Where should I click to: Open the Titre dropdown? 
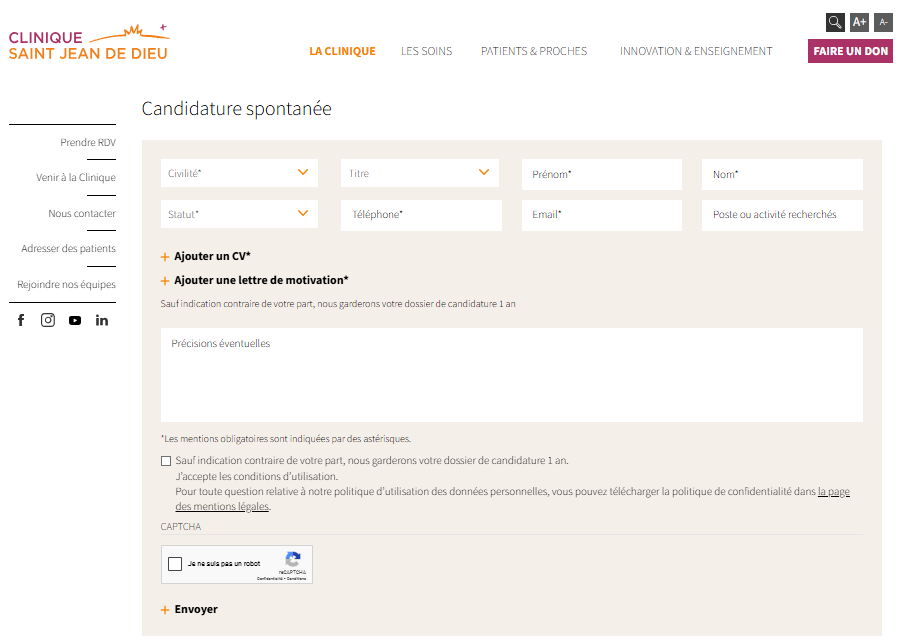tap(419, 172)
